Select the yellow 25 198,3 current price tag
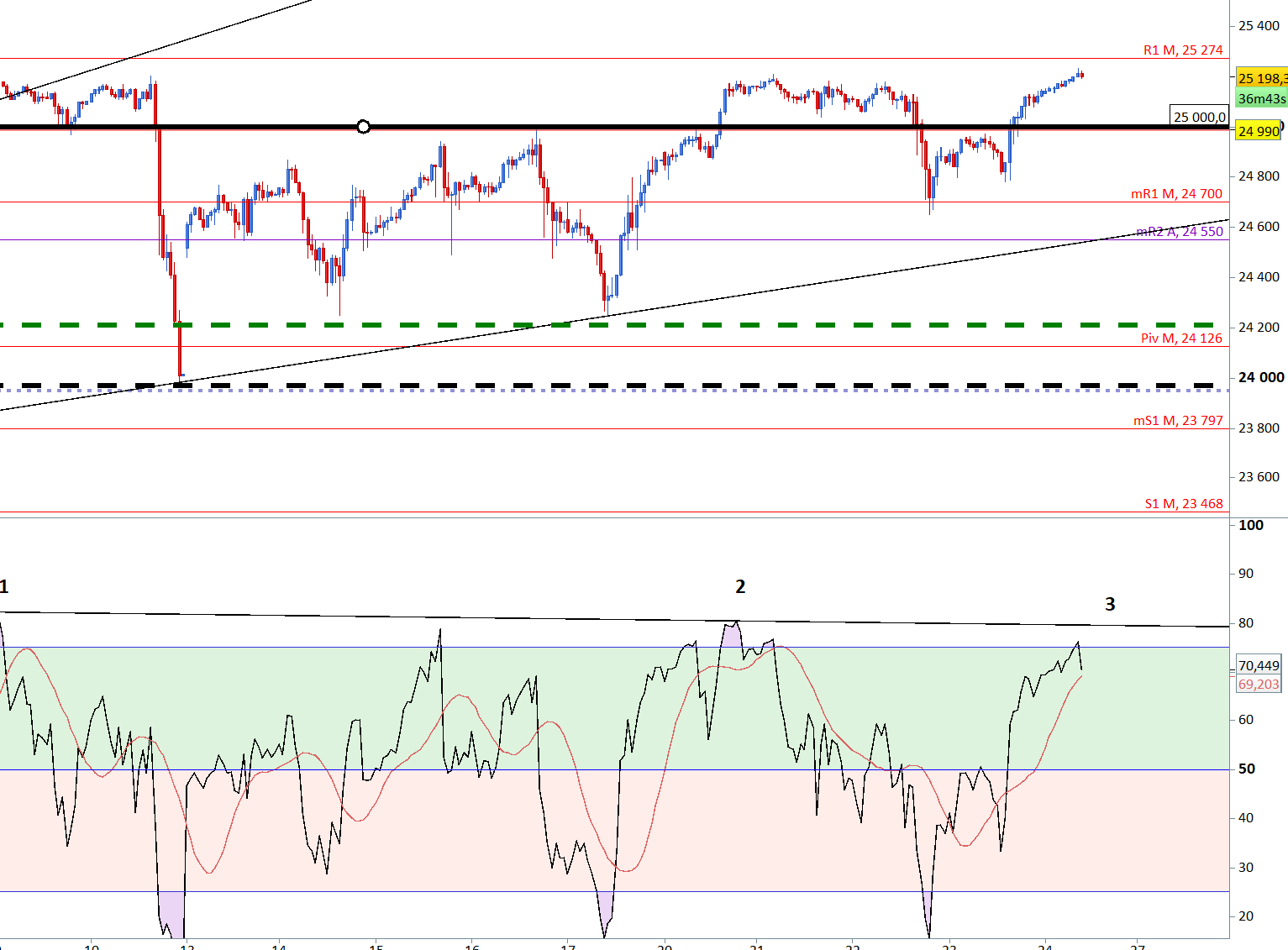Viewport: 1288px width, 950px height. click(1261, 78)
